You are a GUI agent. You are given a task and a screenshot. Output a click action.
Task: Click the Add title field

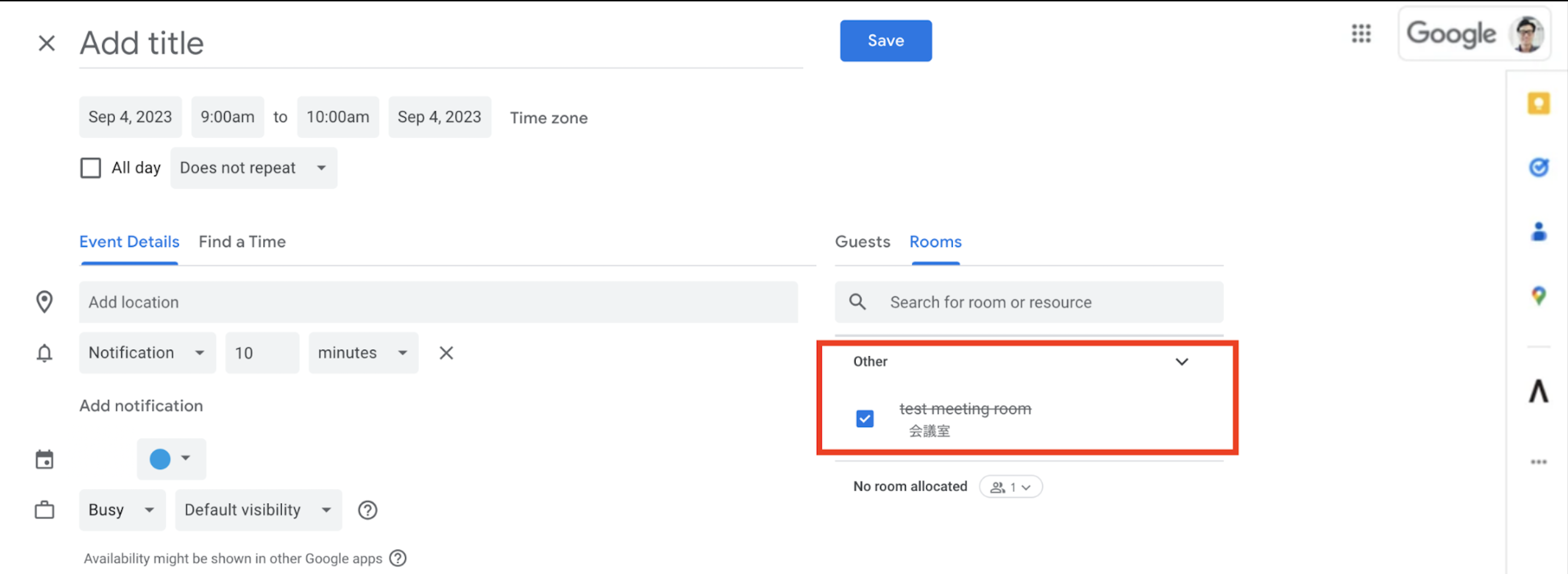coord(243,42)
